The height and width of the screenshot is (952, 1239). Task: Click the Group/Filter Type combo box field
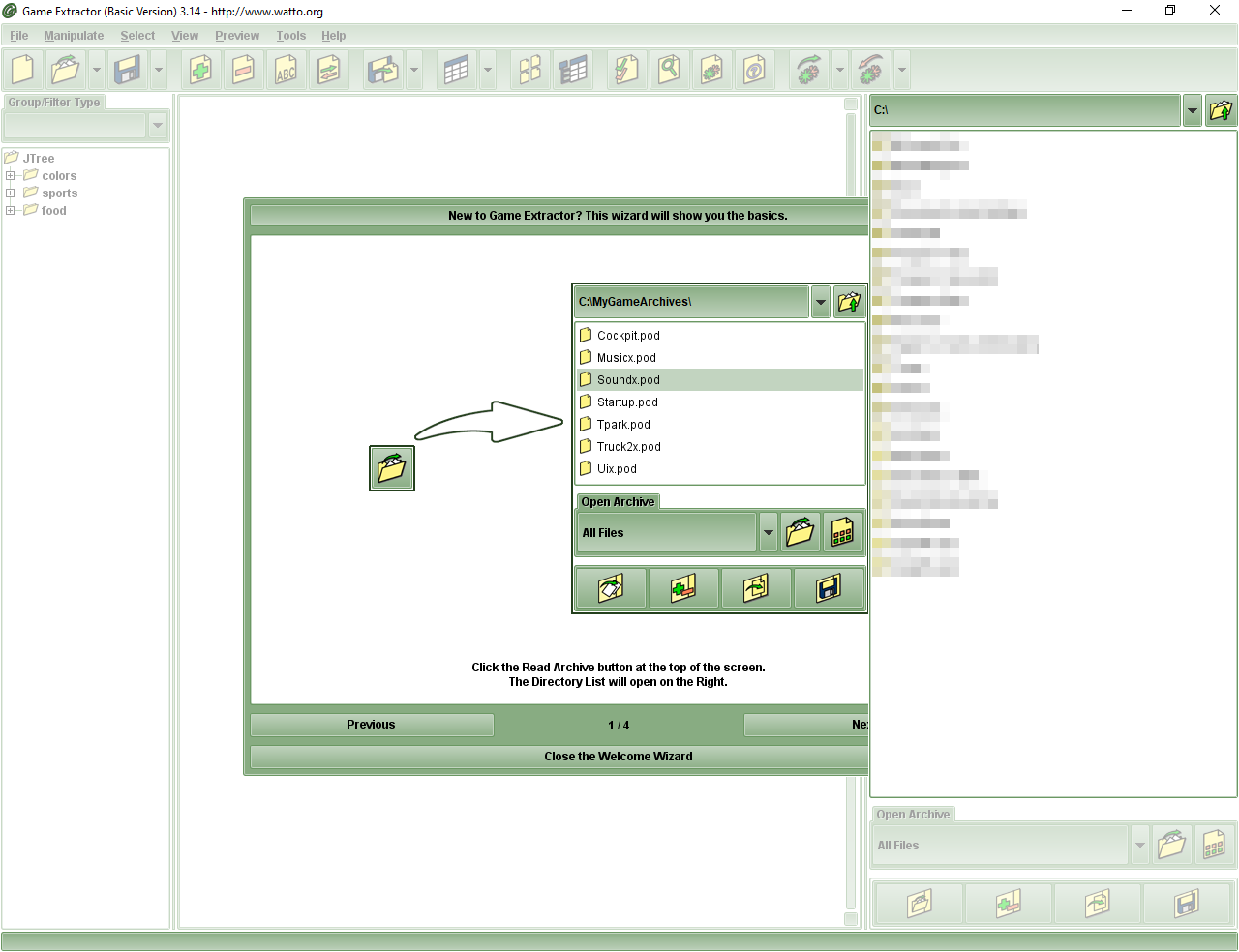coord(76,125)
